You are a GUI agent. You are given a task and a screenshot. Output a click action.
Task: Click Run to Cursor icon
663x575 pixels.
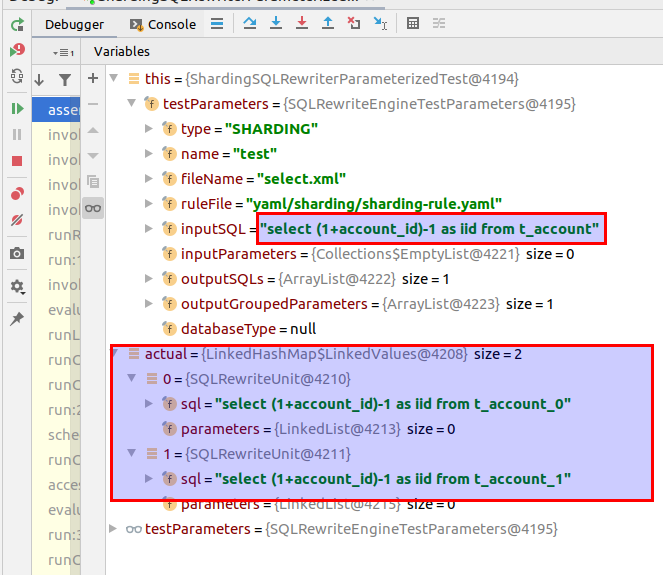coord(380,23)
